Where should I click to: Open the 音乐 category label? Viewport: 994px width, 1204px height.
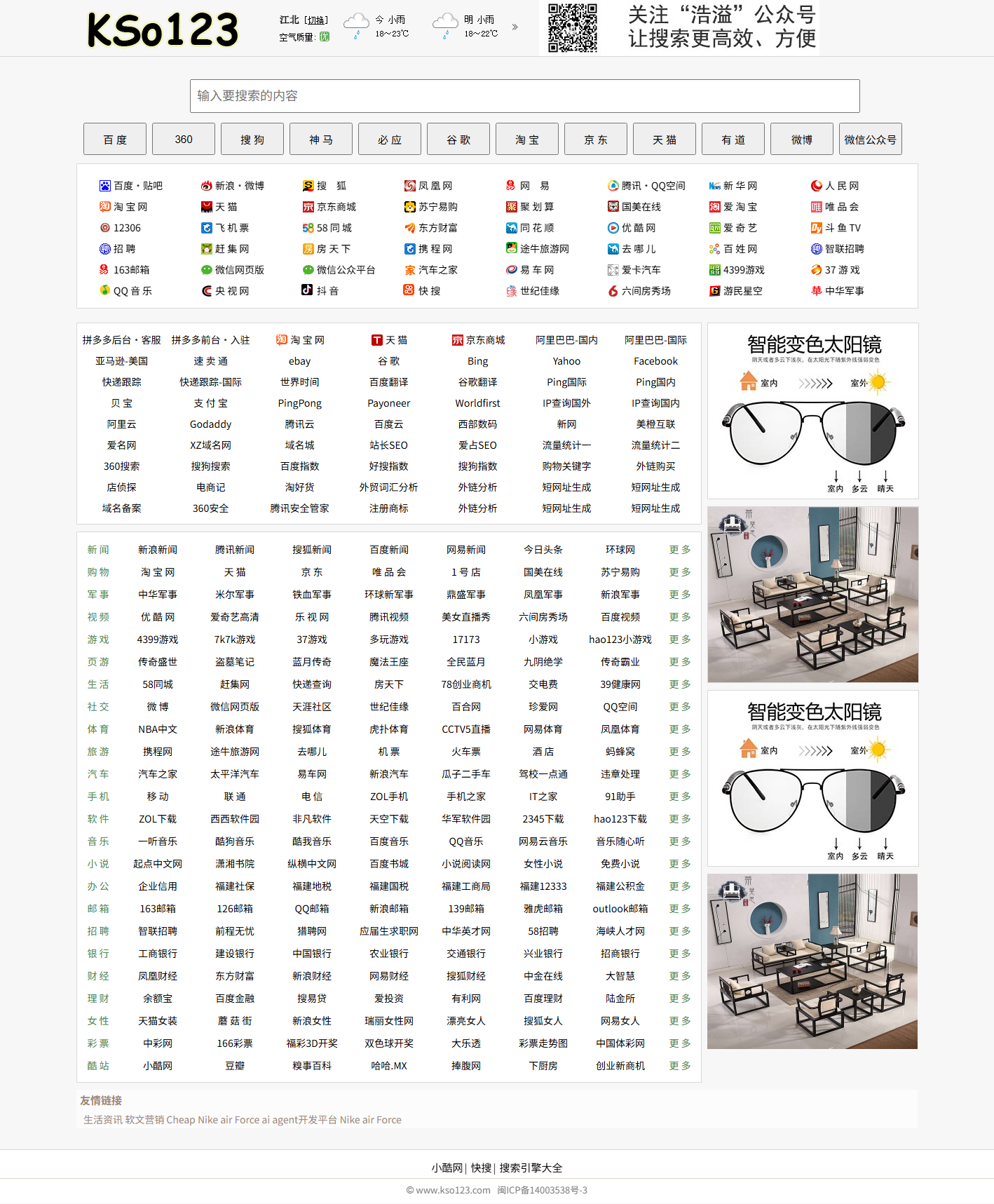coord(98,841)
